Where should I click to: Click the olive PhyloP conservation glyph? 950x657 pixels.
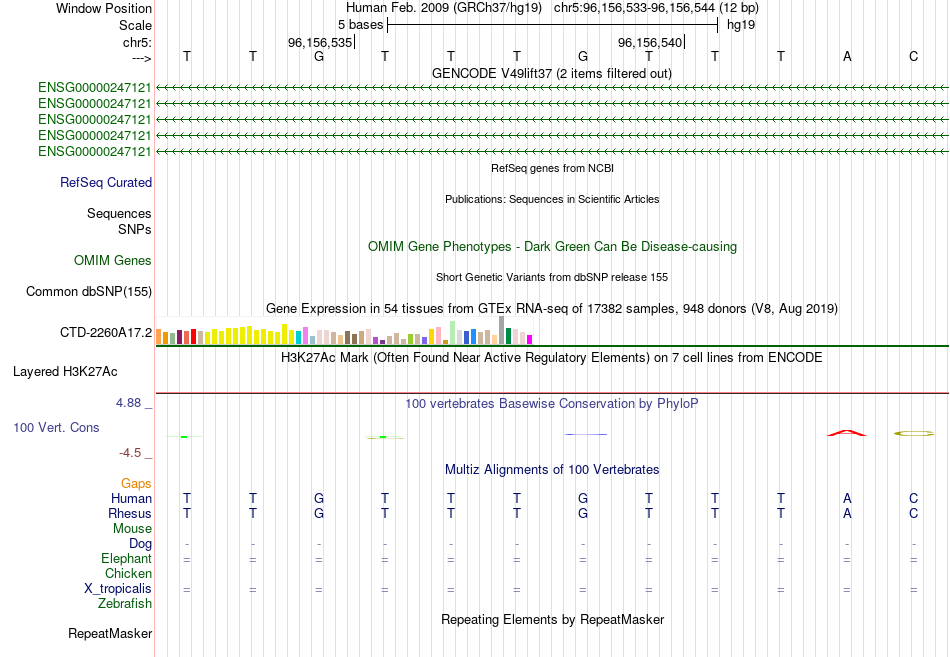tap(914, 433)
